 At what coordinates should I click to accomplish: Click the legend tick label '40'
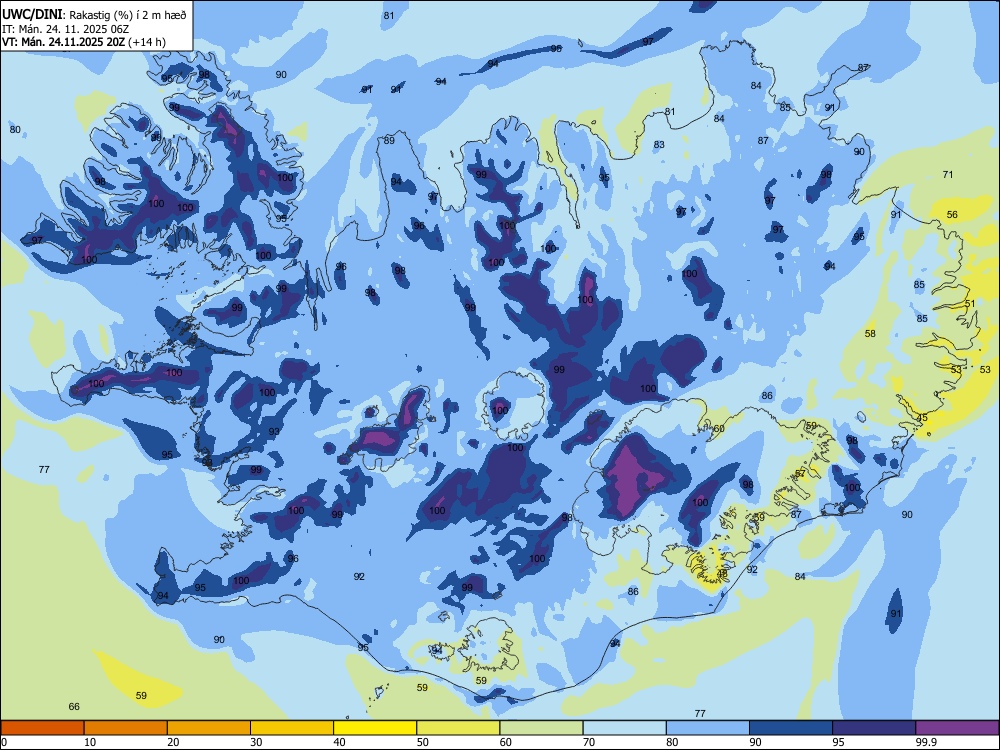coord(340,742)
